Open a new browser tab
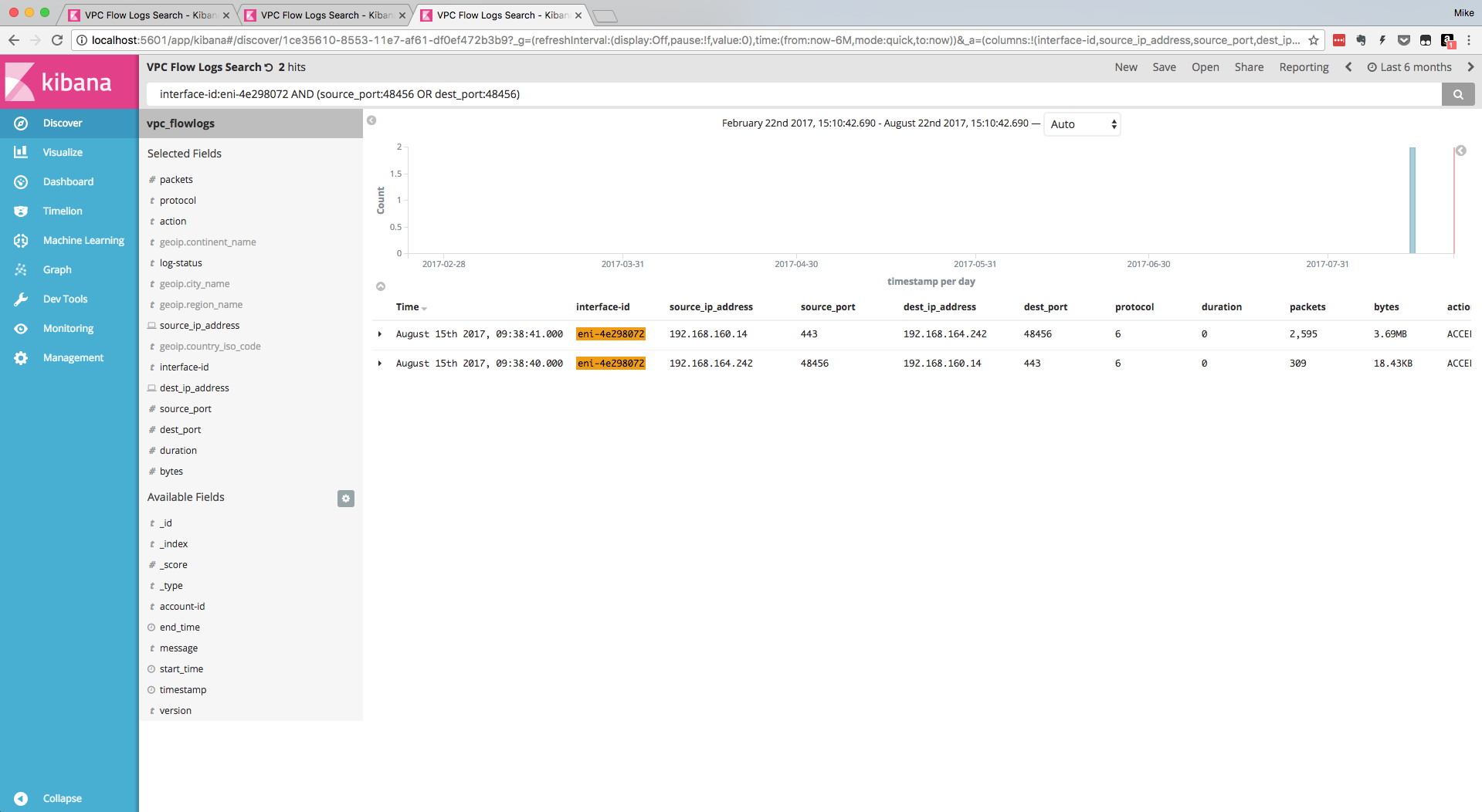Viewport: 1482px width, 812px height. [605, 15]
